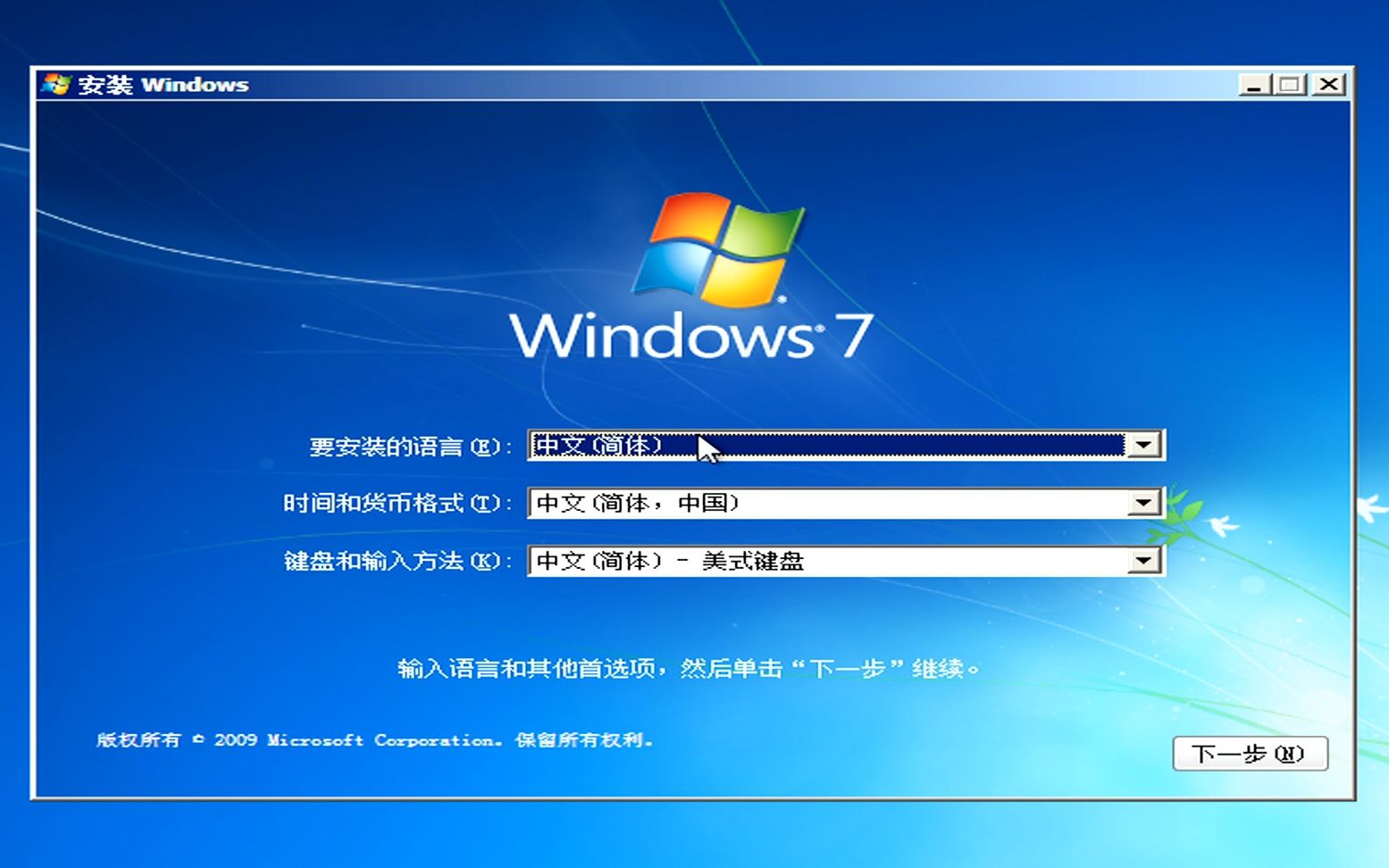Expand the 时间和货币格式 dropdown arrow
The image size is (1389, 868).
pos(1143,503)
